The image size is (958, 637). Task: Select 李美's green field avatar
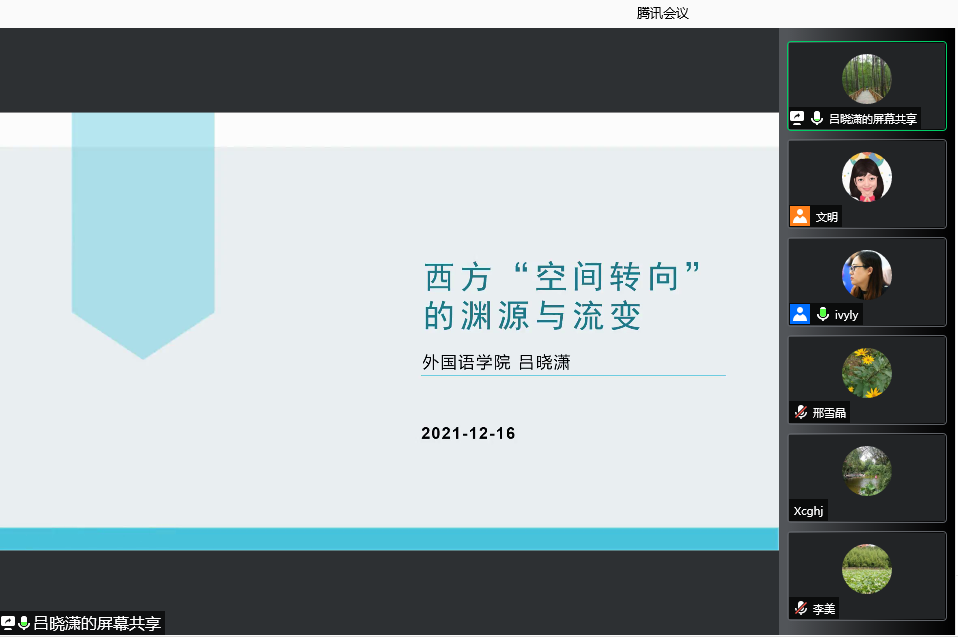click(866, 569)
